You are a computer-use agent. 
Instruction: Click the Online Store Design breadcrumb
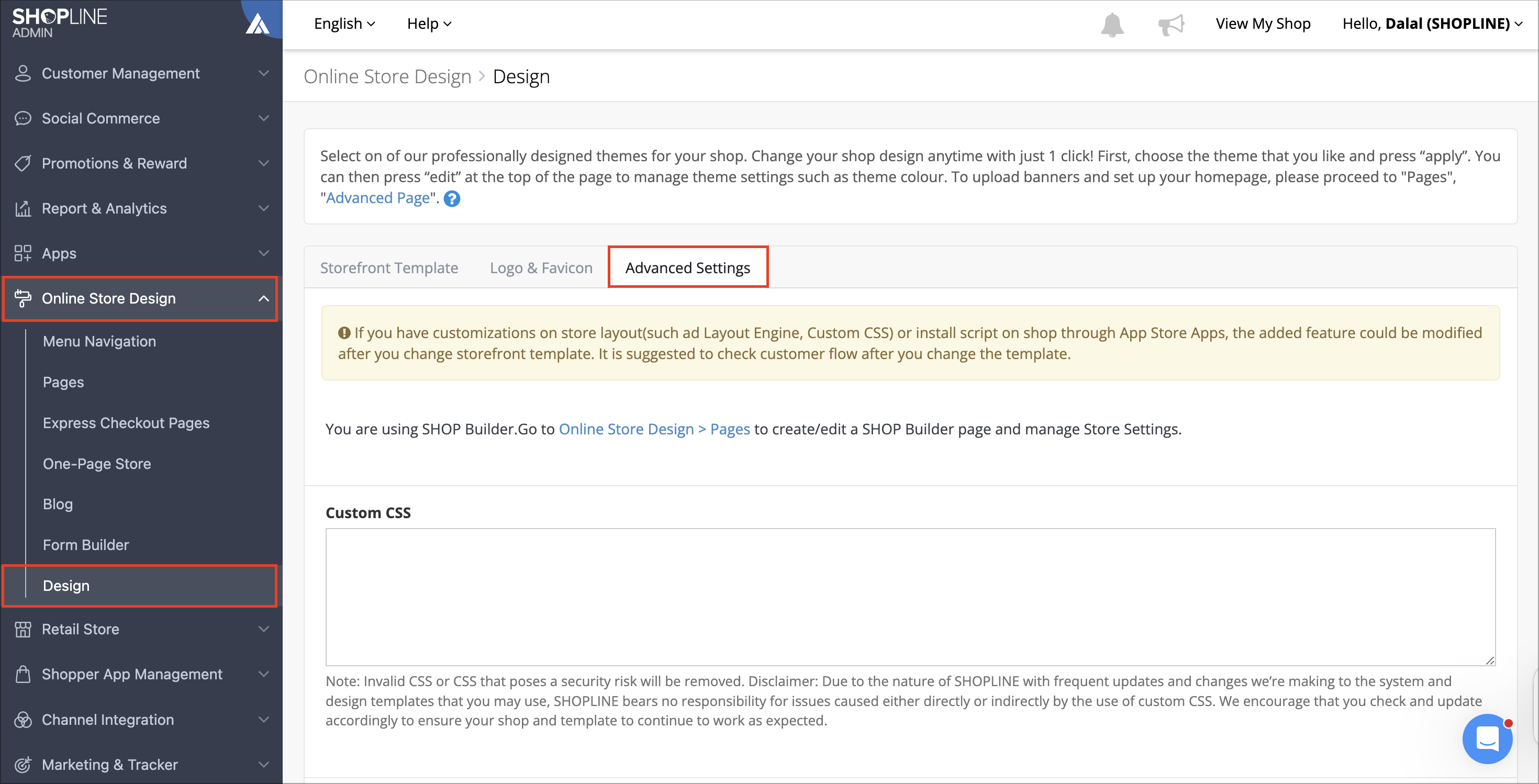[x=387, y=76]
